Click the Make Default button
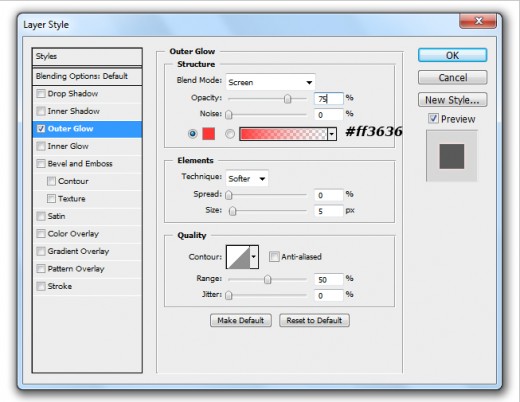Screen dimensions: 520x402 pyautogui.click(x=241, y=320)
